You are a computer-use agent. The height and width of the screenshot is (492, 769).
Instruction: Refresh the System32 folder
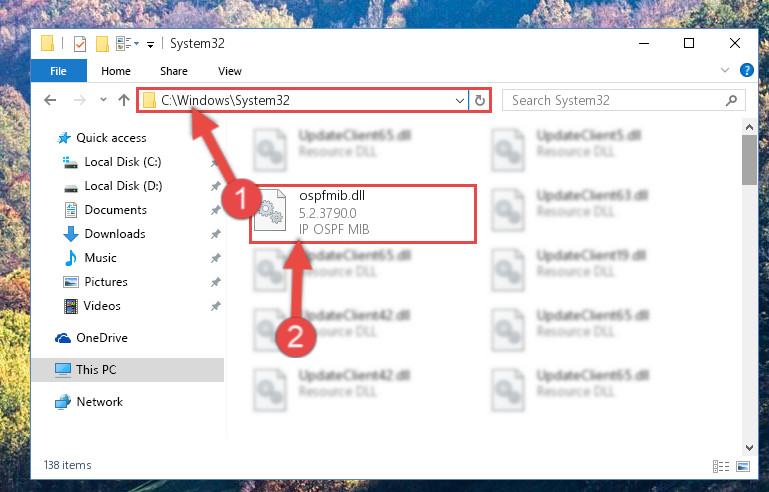(480, 101)
